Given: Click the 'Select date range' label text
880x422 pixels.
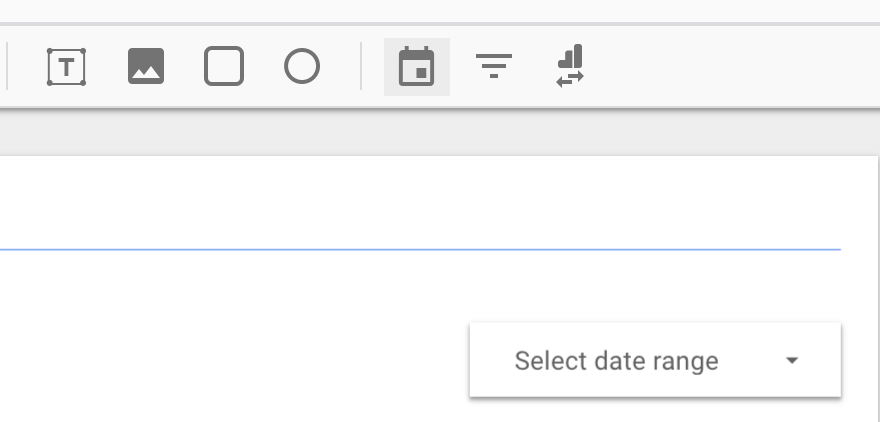Looking at the screenshot, I should pyautogui.click(x=616, y=361).
